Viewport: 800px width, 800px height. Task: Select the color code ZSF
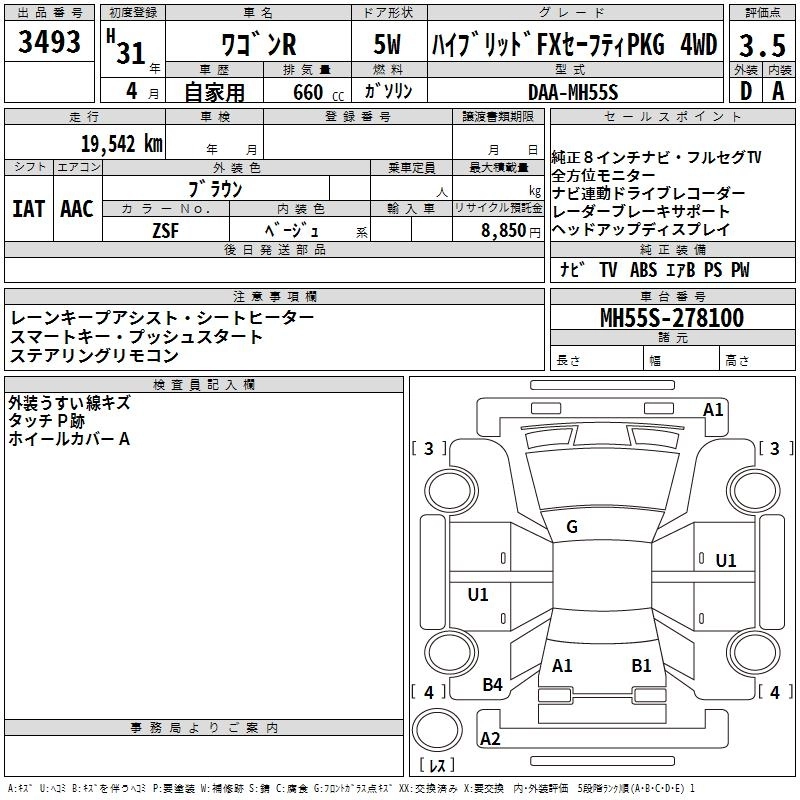[165, 230]
